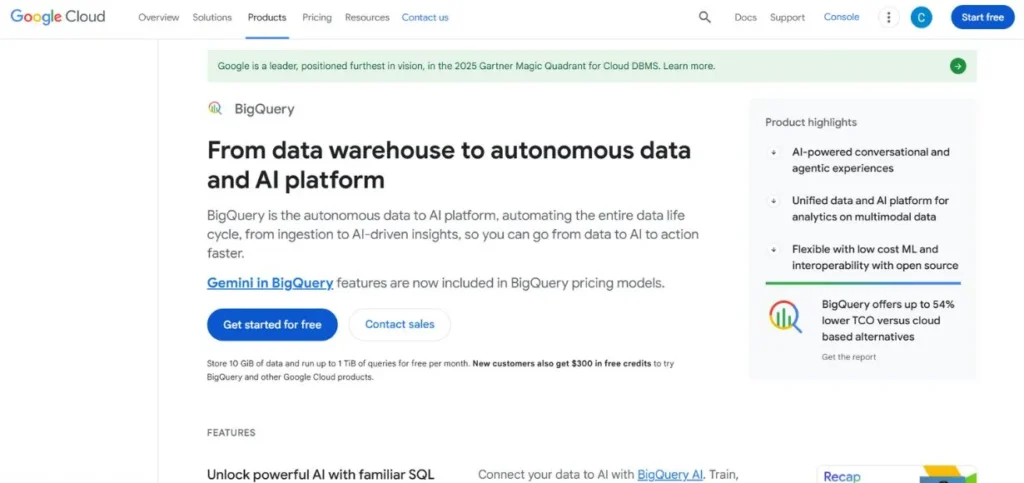Click the BigQuery TCO report icon
The width and height of the screenshot is (1024, 483).
coord(785,317)
